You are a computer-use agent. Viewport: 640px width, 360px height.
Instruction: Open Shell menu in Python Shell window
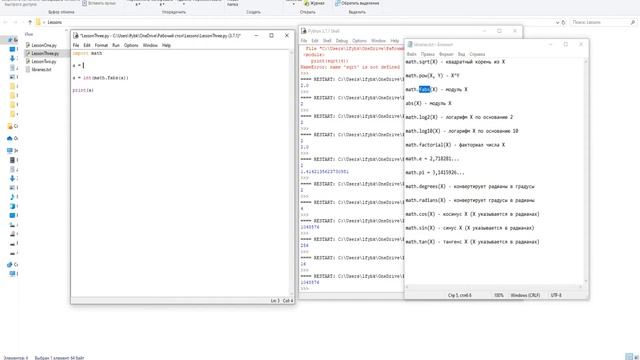pos(327,41)
